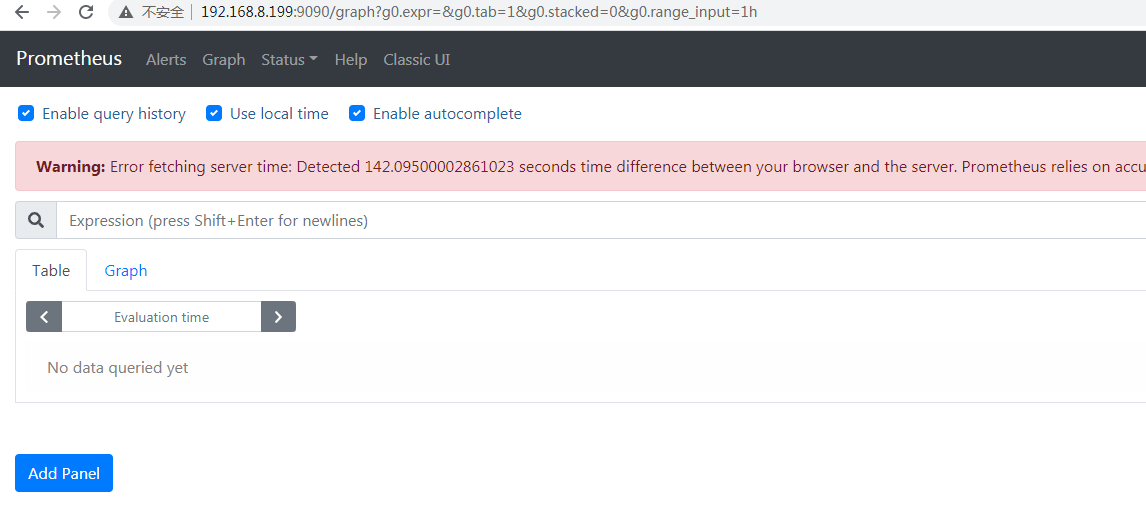Toggle Enable query history checkbox
The image size is (1146, 531).
pos(26,113)
